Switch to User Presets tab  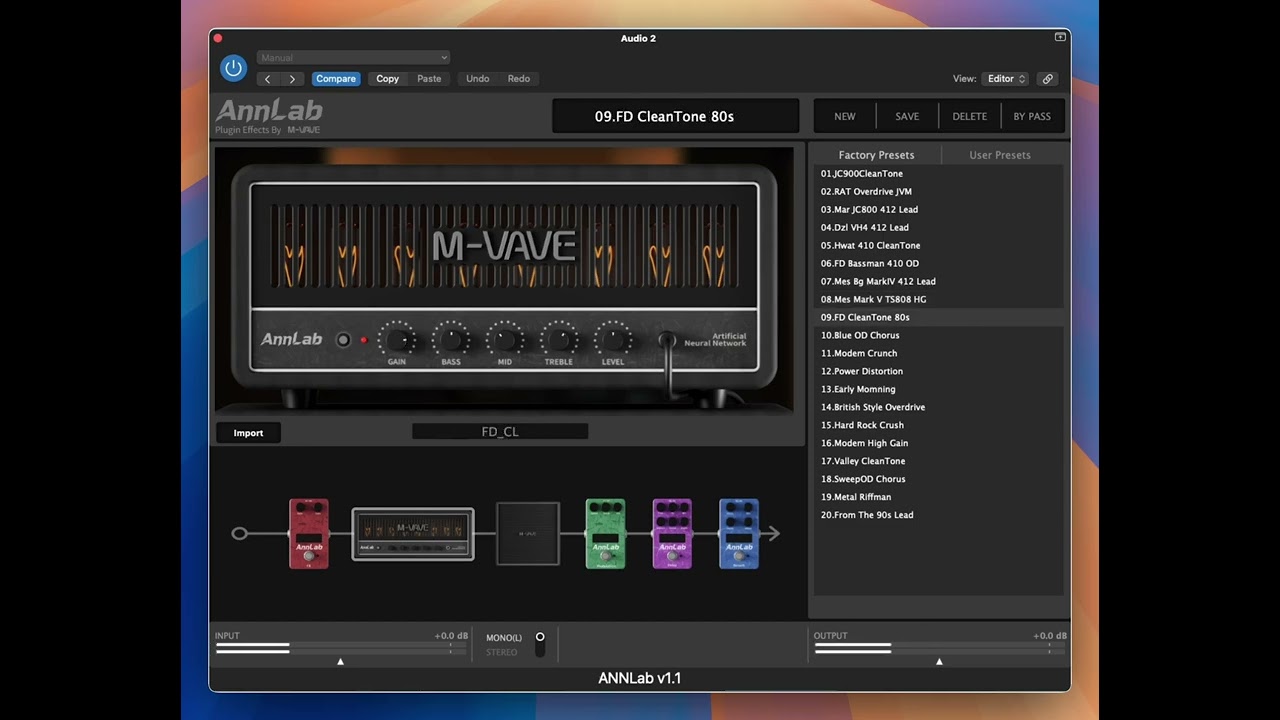coord(1000,155)
